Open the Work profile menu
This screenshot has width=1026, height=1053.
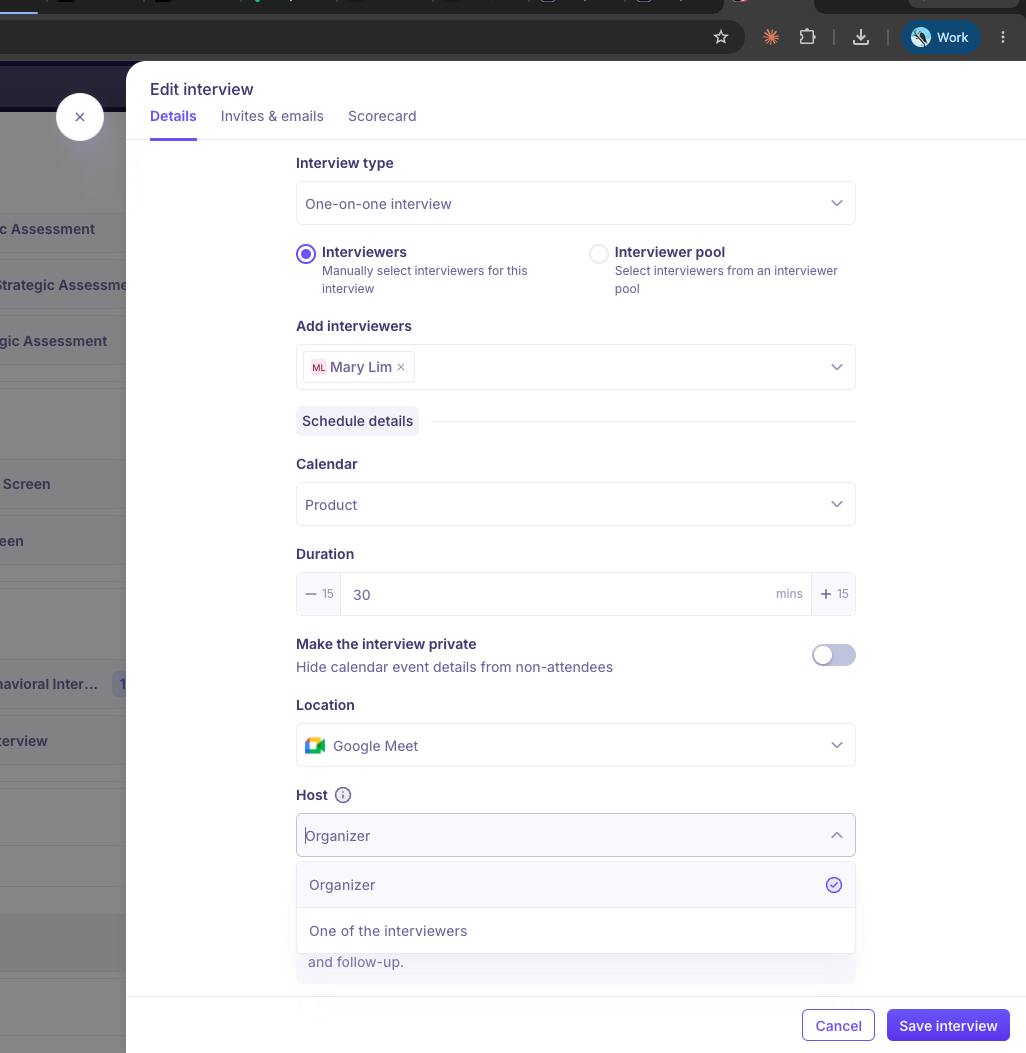coord(940,37)
